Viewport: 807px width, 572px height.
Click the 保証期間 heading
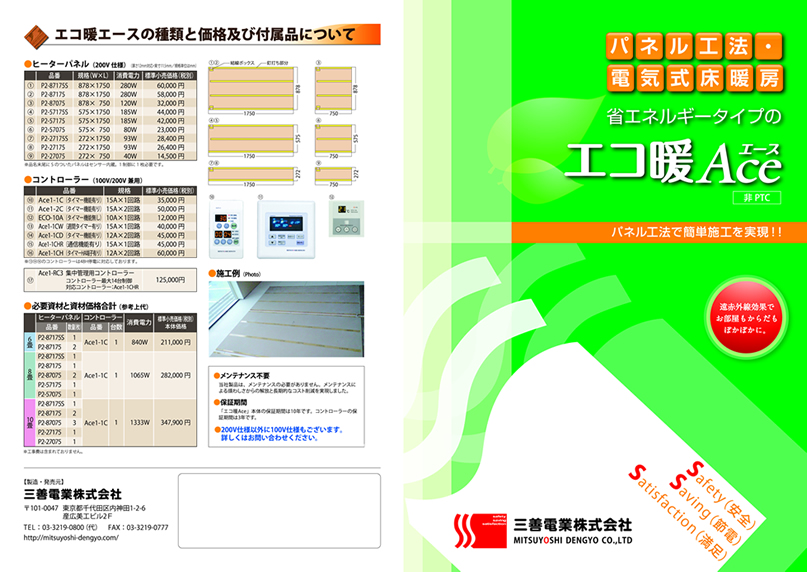pos(230,402)
